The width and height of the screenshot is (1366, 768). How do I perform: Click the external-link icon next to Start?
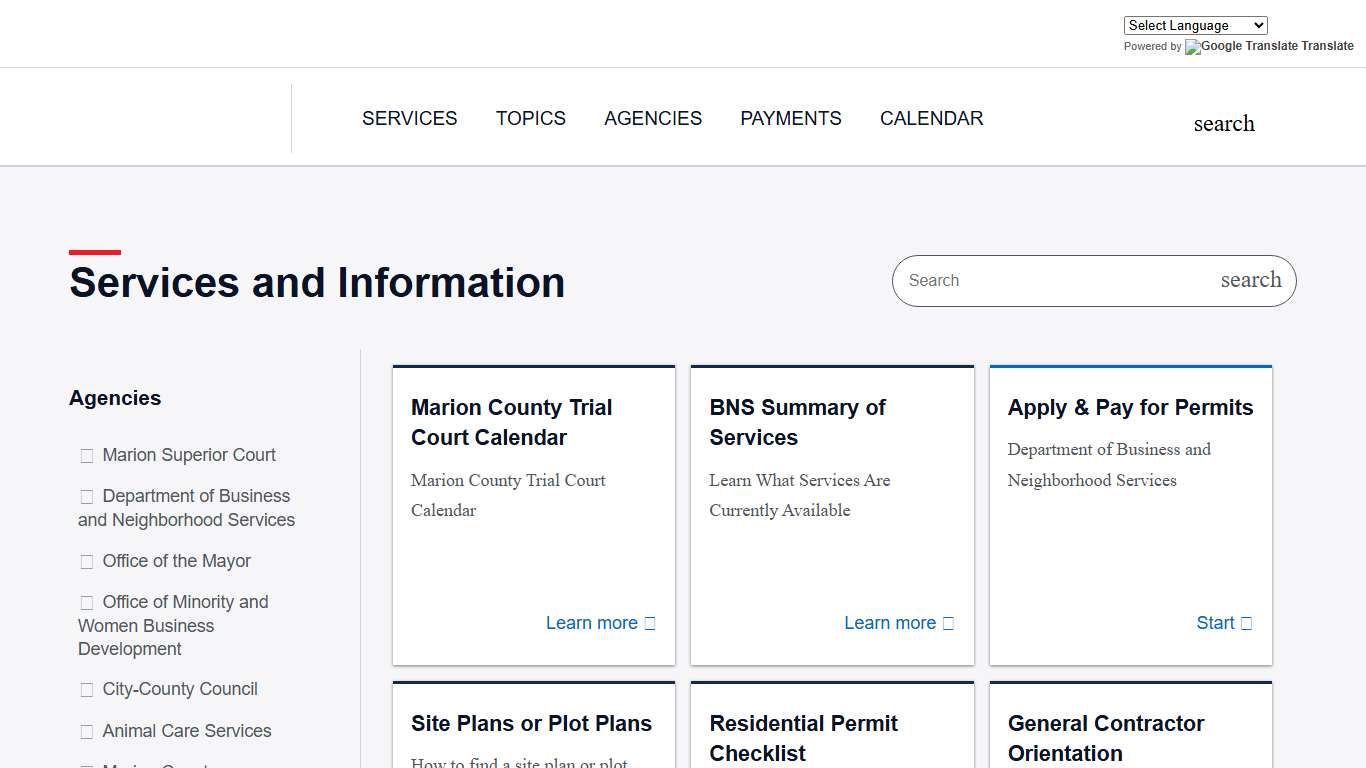1248,622
